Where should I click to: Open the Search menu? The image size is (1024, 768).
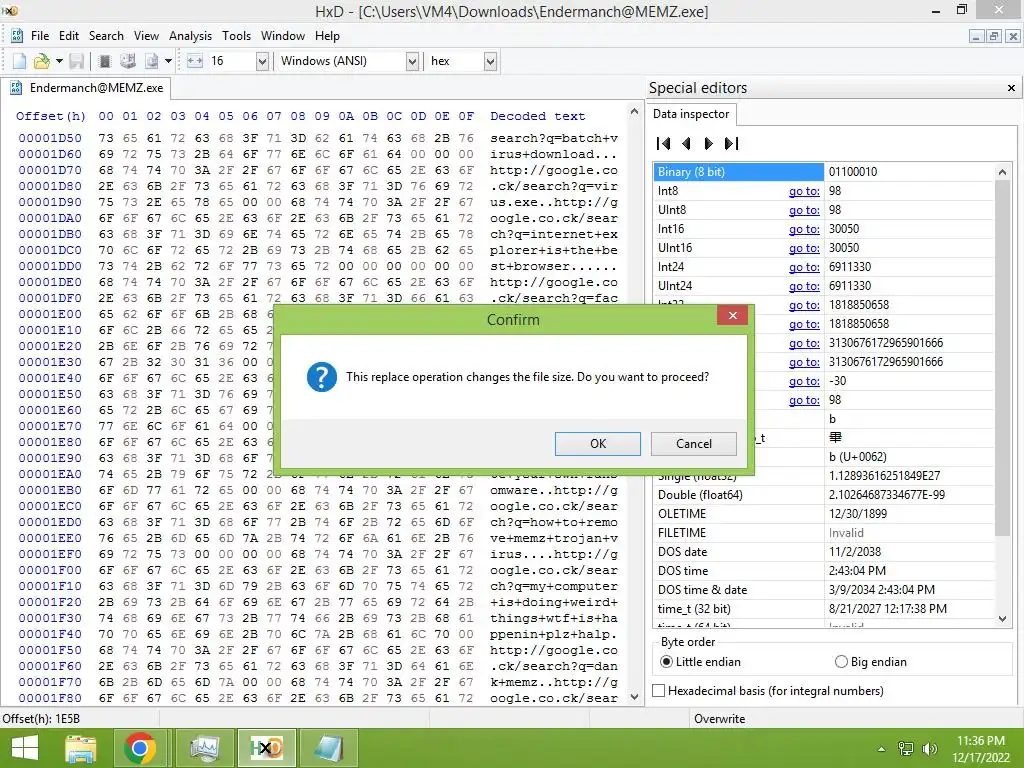[x=106, y=36]
